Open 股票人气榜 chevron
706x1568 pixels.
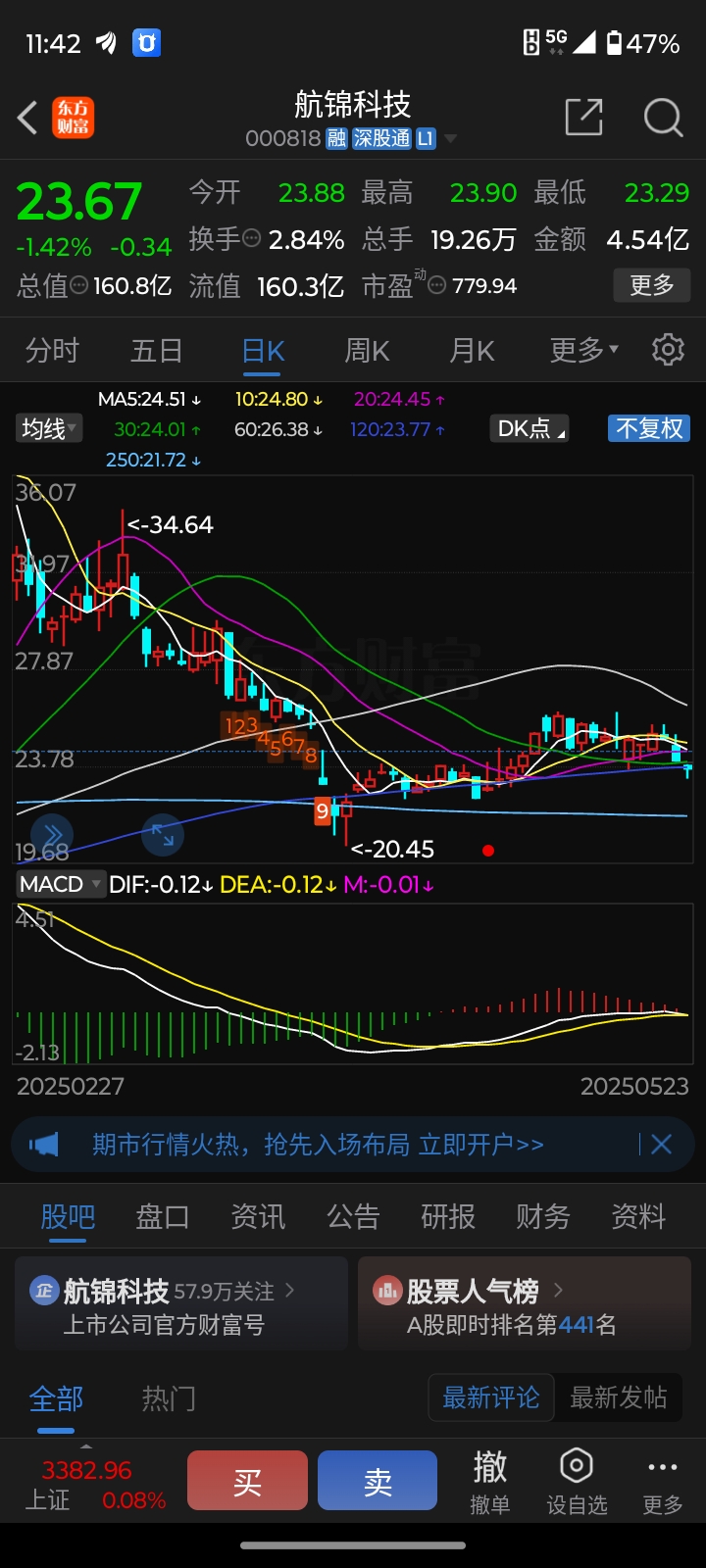click(558, 1291)
